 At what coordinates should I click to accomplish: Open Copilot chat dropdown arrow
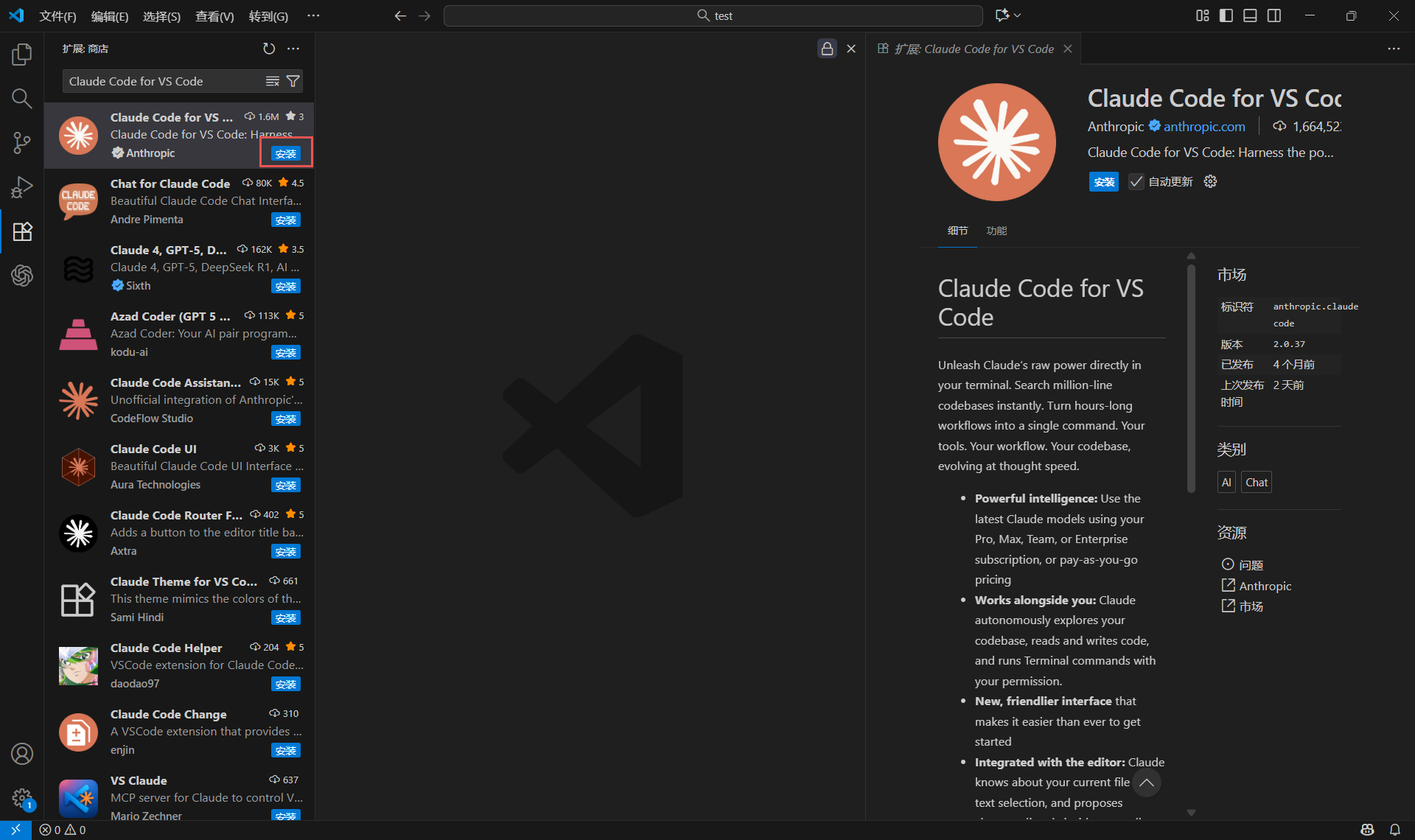point(1018,15)
